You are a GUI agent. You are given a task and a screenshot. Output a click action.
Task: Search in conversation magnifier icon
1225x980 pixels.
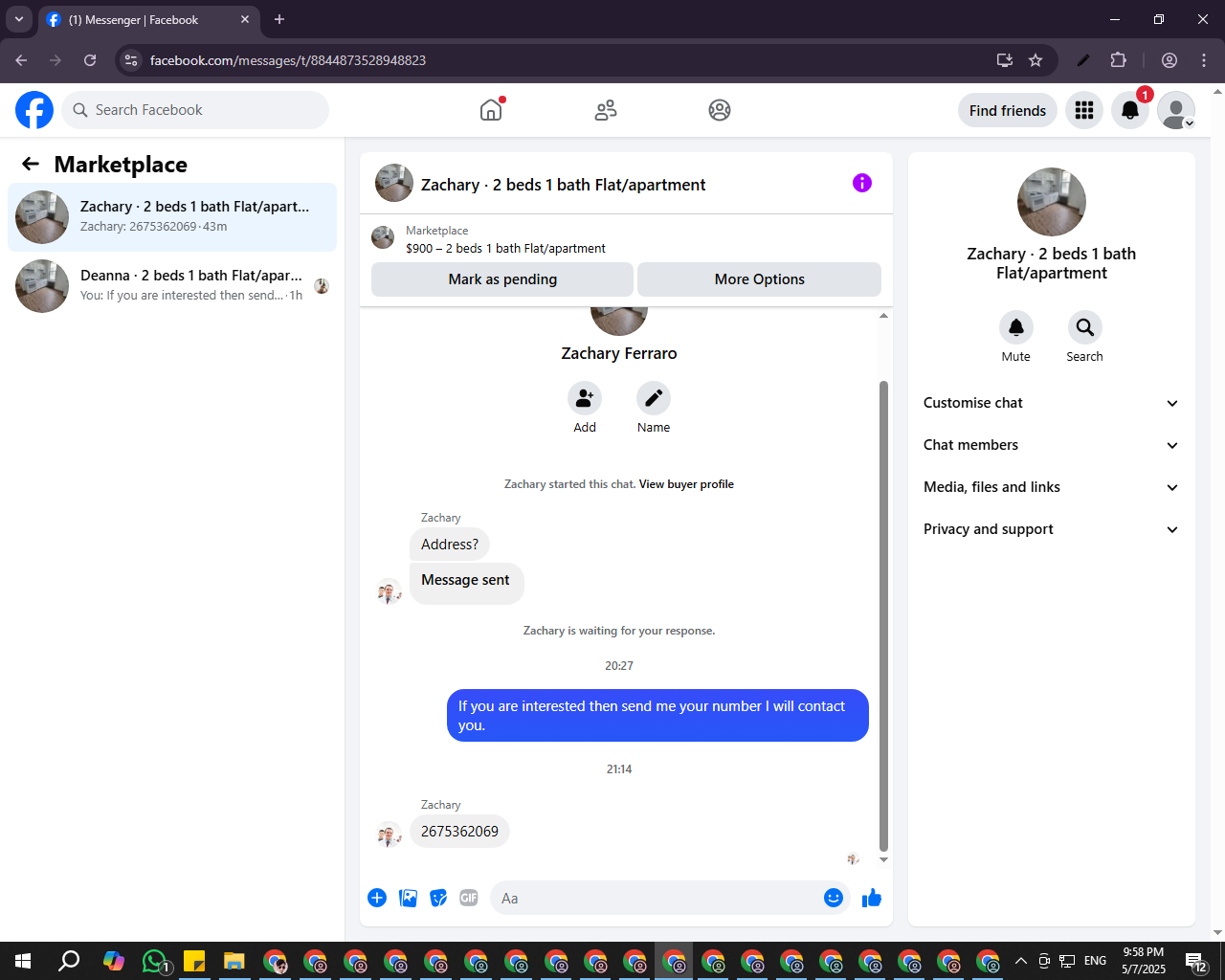1085,327
